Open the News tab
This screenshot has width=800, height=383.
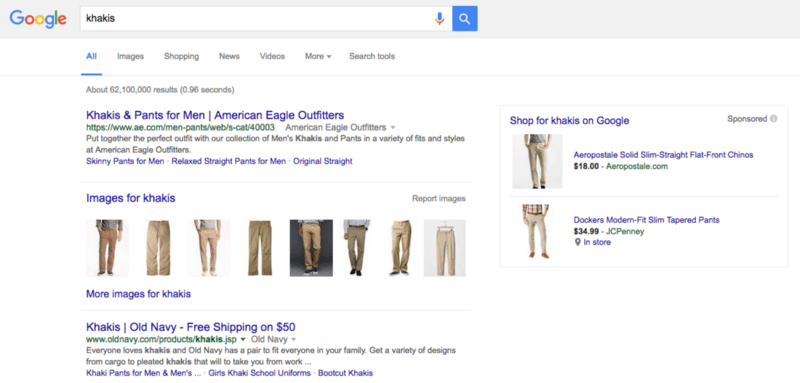[229, 57]
